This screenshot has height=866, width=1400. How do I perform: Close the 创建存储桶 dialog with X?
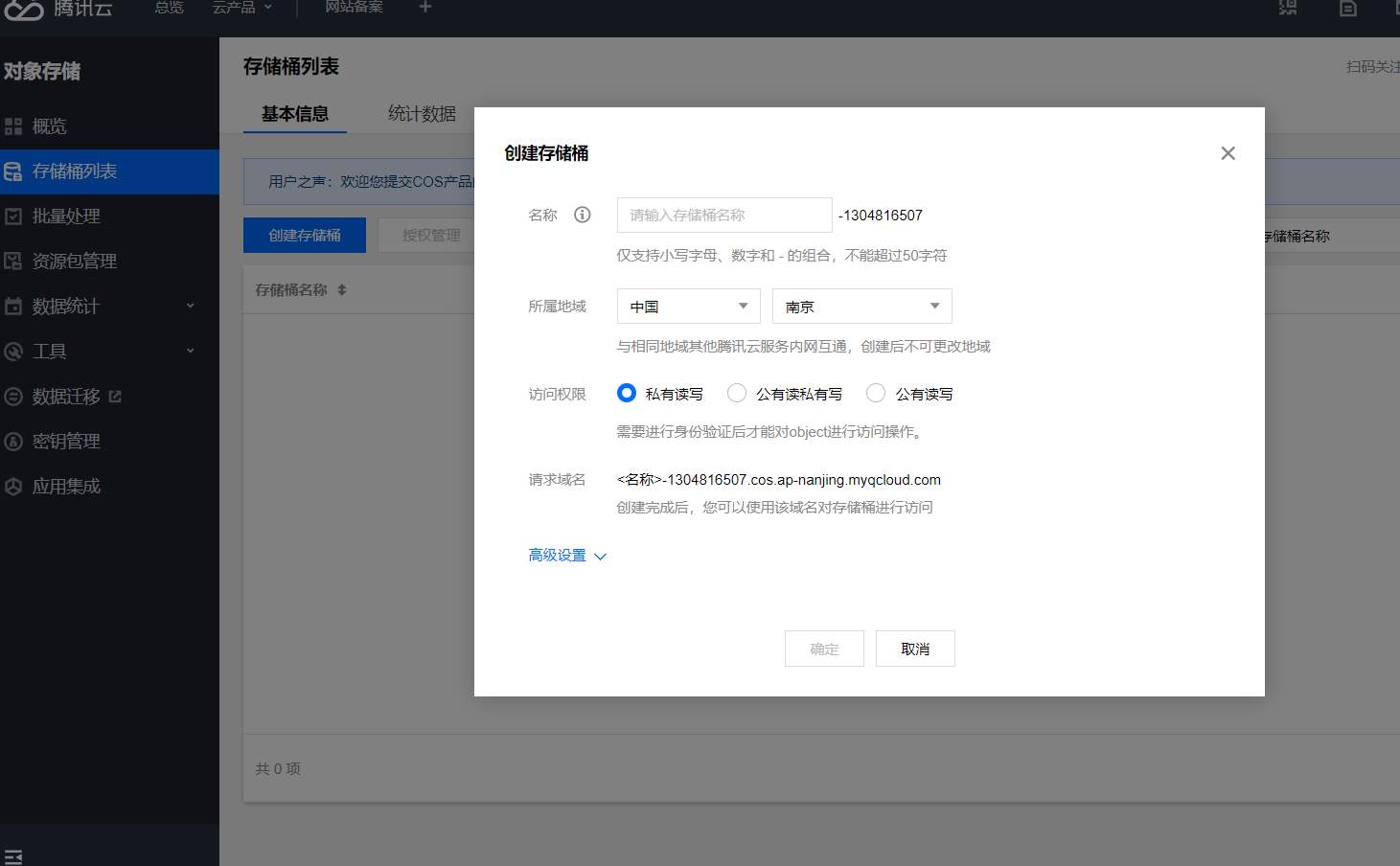pos(1228,153)
